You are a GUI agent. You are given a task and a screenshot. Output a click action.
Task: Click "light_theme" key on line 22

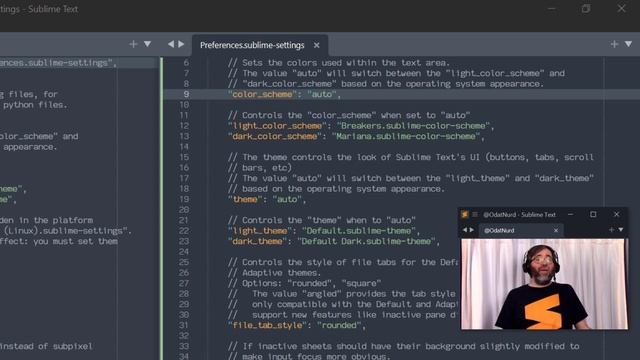click(x=260, y=231)
